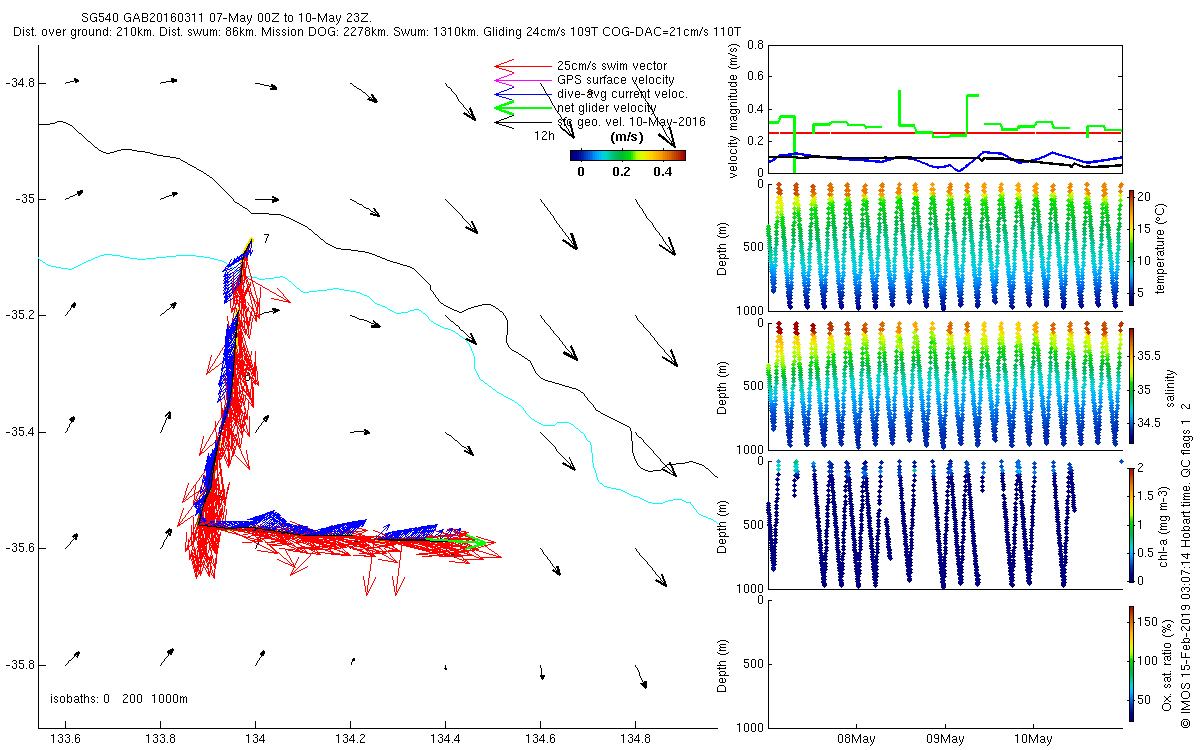Click the temperature color scale bar
Viewport: 1200px width, 750px height.
(1131, 245)
